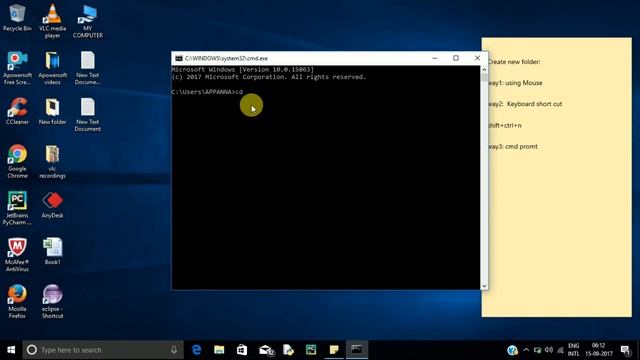The height and width of the screenshot is (360, 640).
Task: Select Mozilla Firefox desktop shortcut
Action: 17,302
